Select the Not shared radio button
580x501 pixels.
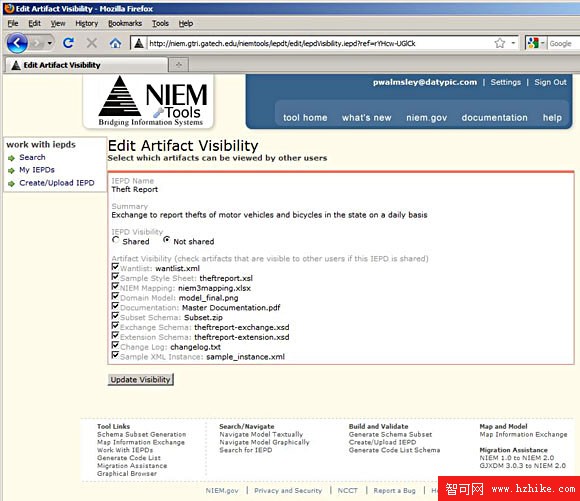(x=166, y=240)
